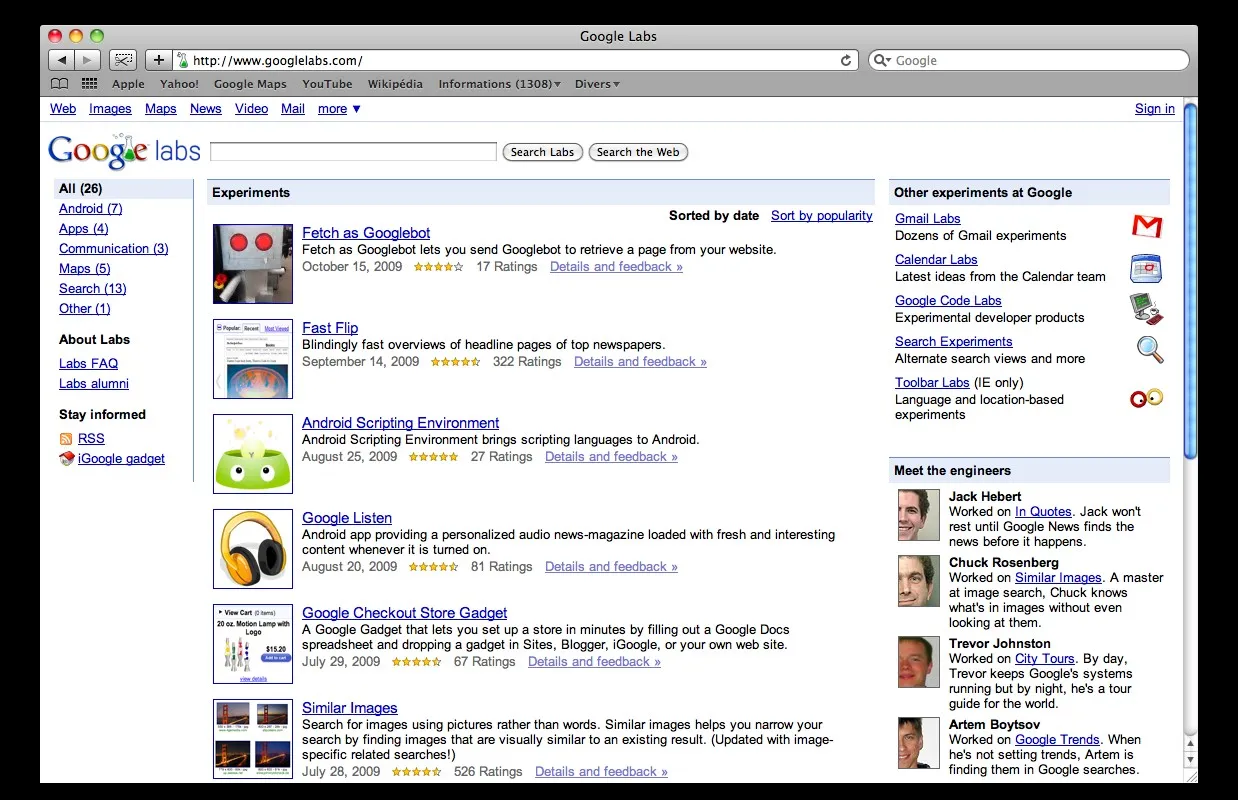Filter by Maps (5) category
The width and height of the screenshot is (1238, 800).
click(x=84, y=269)
